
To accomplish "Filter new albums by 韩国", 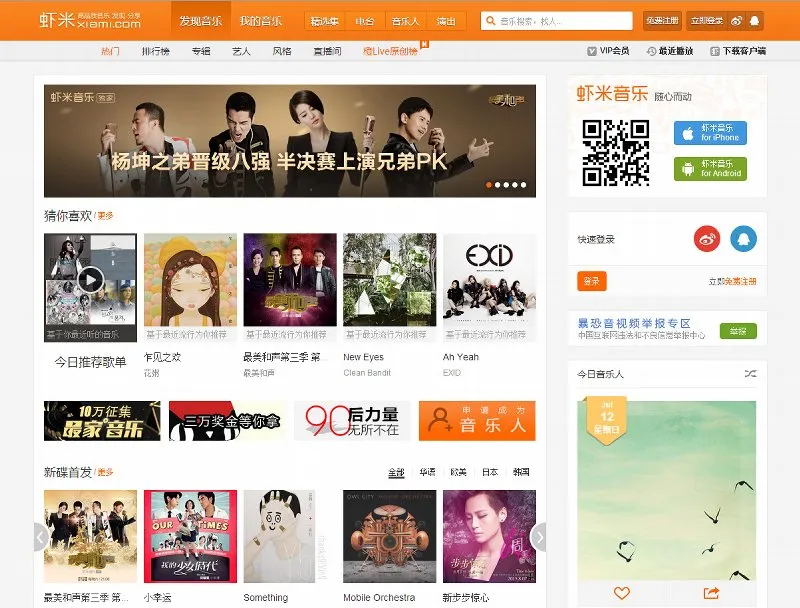I will point(521,472).
